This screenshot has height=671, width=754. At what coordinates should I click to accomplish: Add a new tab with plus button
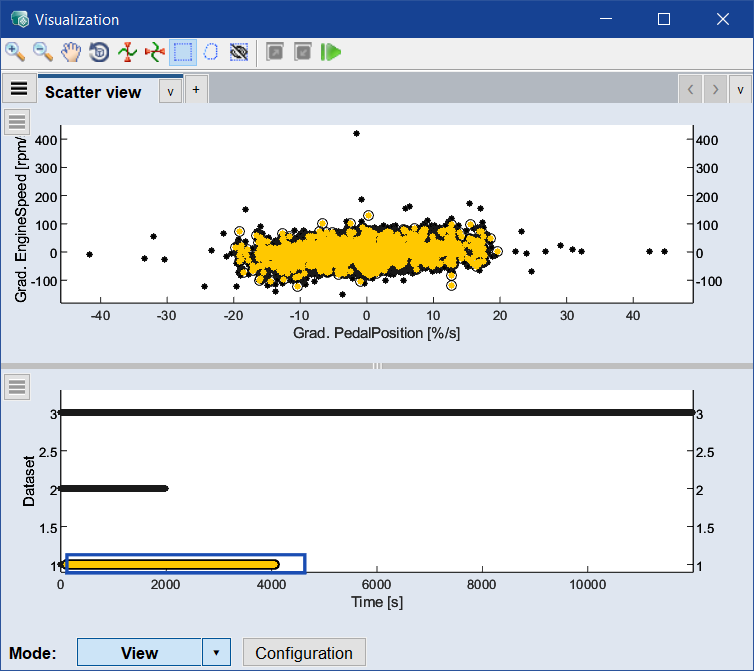(196, 90)
